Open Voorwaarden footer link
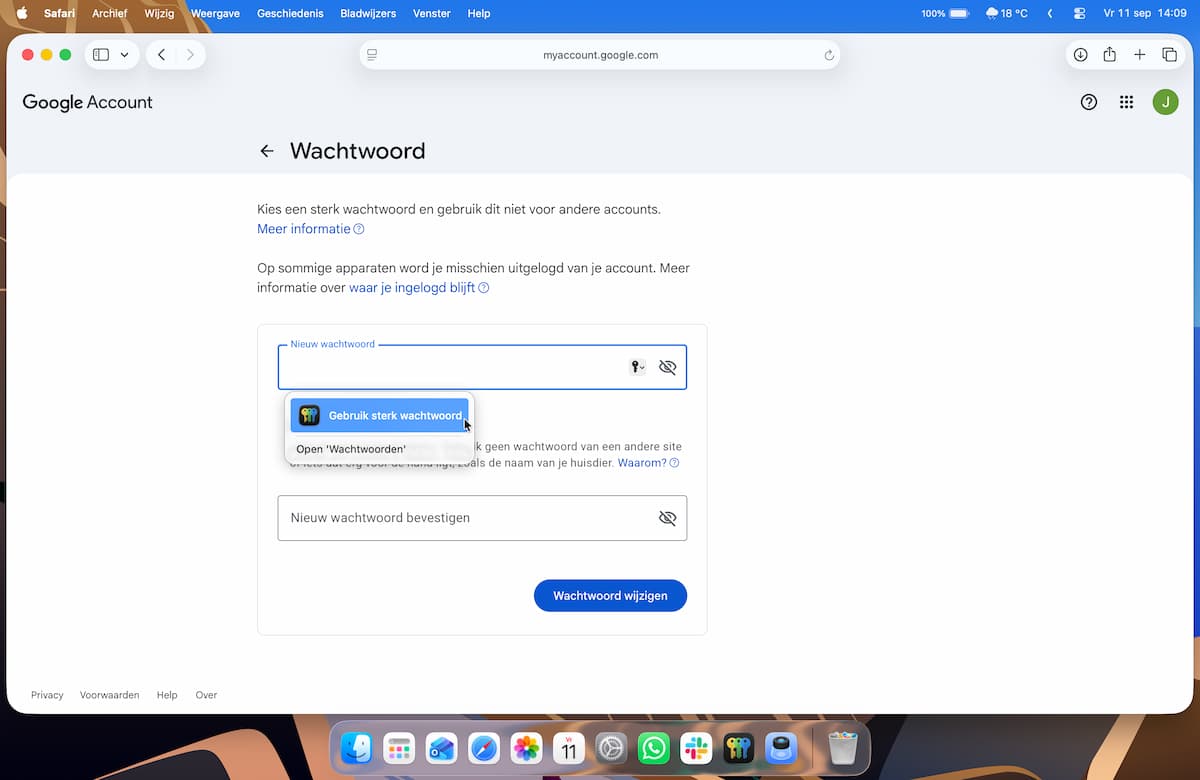The width and height of the screenshot is (1200, 780). point(110,695)
